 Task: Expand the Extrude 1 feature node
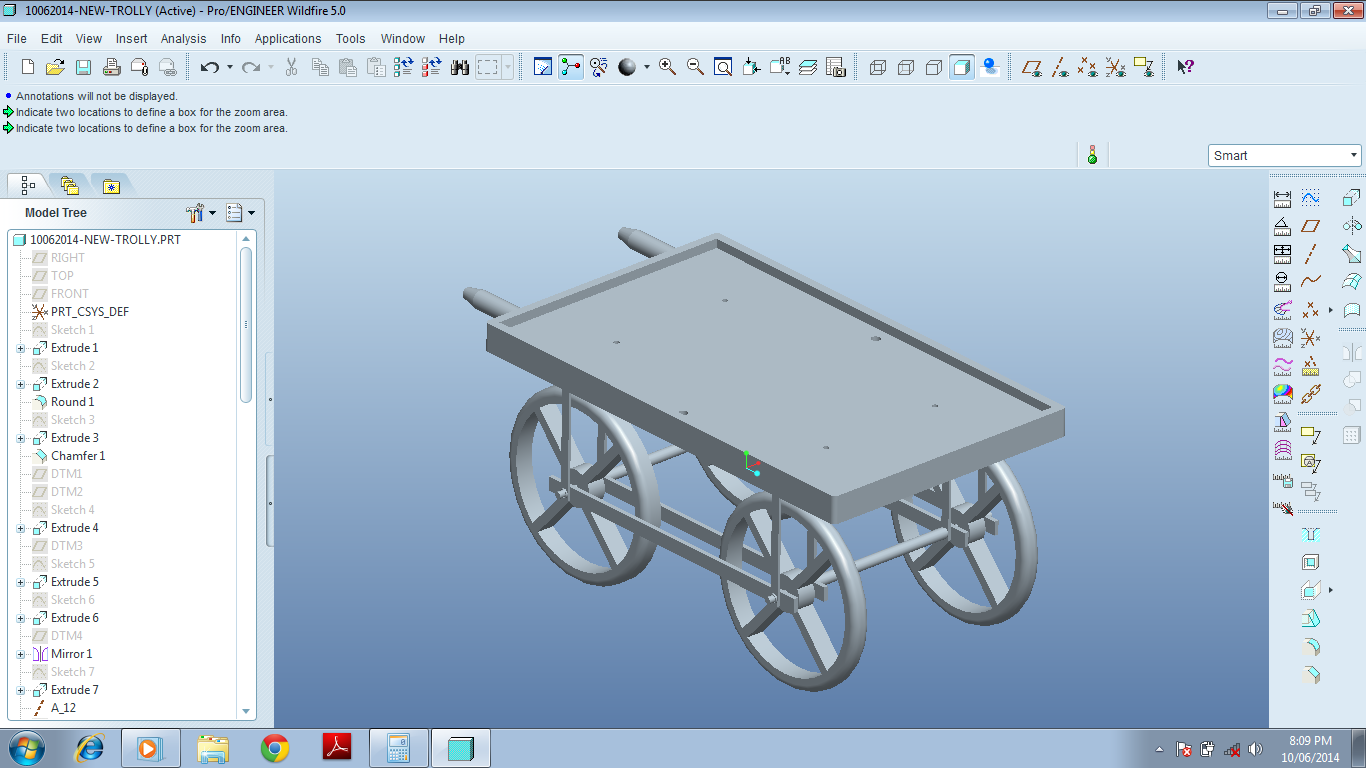[x=21, y=348]
